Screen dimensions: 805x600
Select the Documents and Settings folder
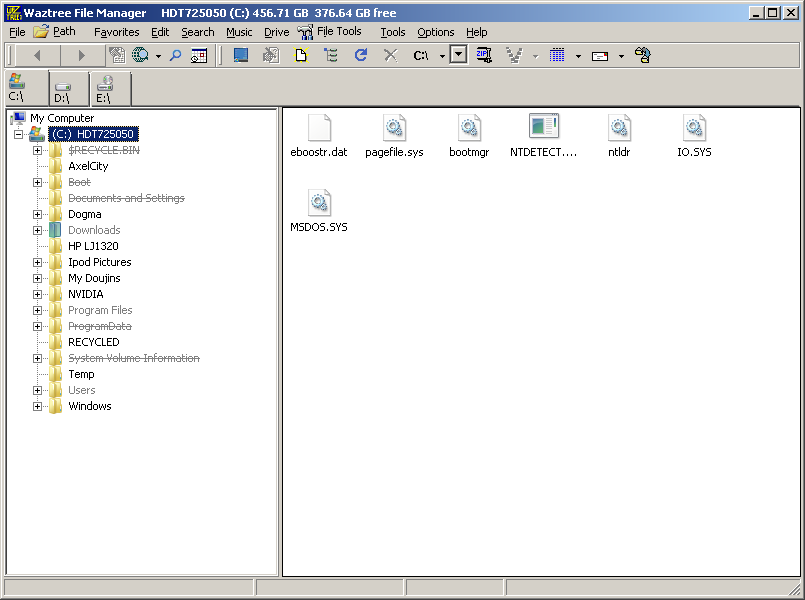click(126, 198)
